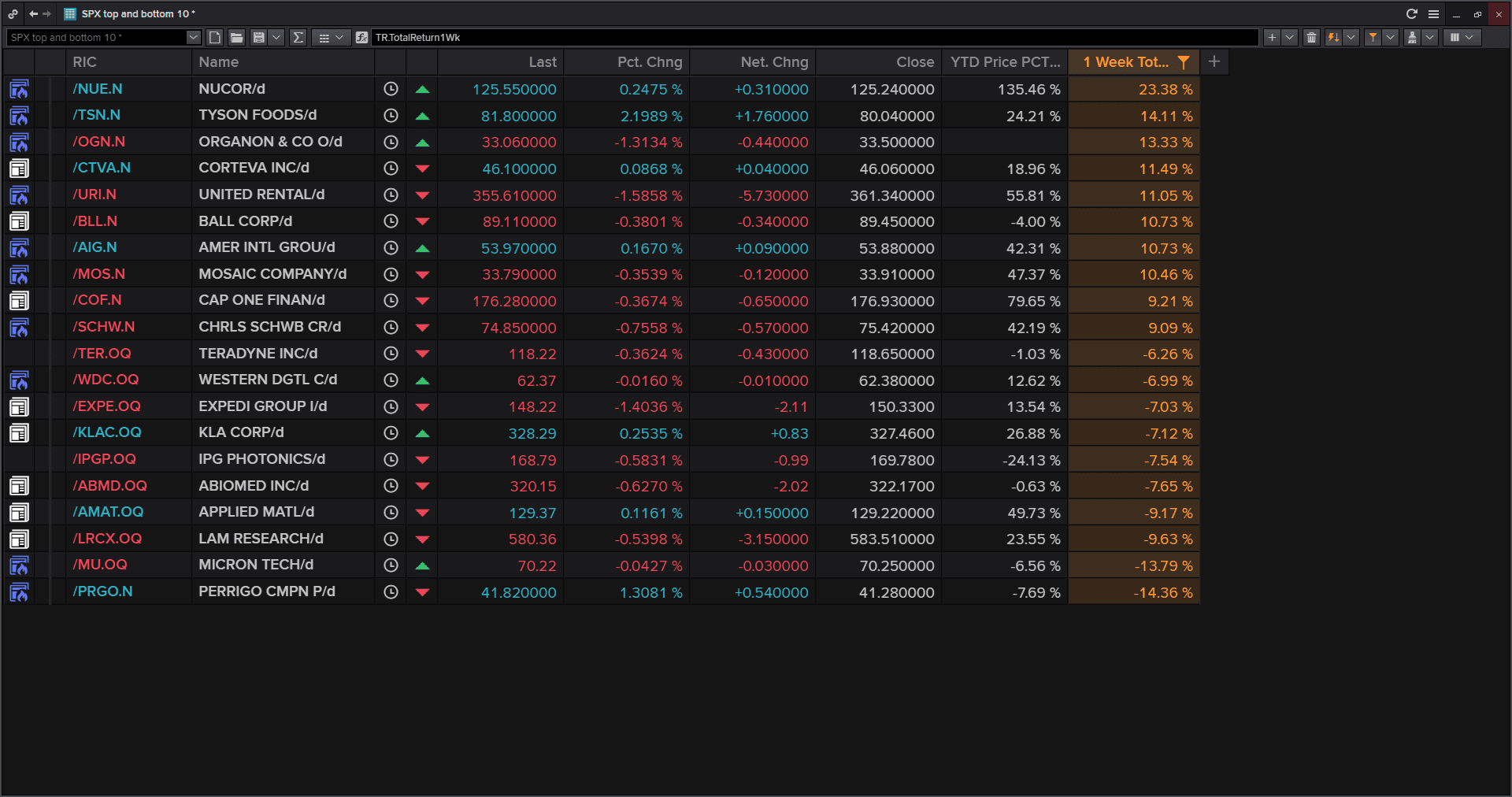Screen dimensions: 1512x797
Task: Select the BALL CORP/d name cell
Action: [x=283, y=221]
